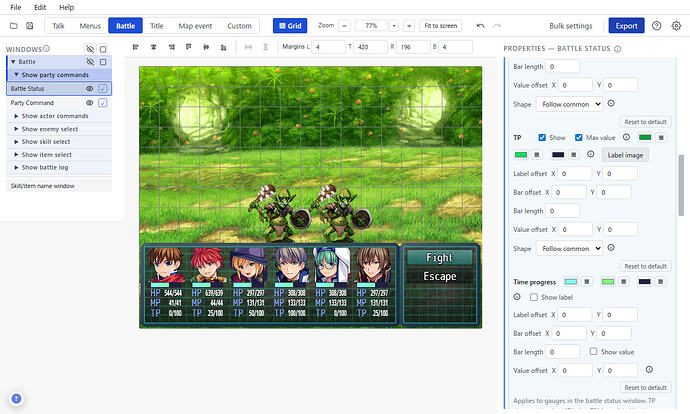Uncheck TP Max value checkbox

pyautogui.click(x=579, y=138)
